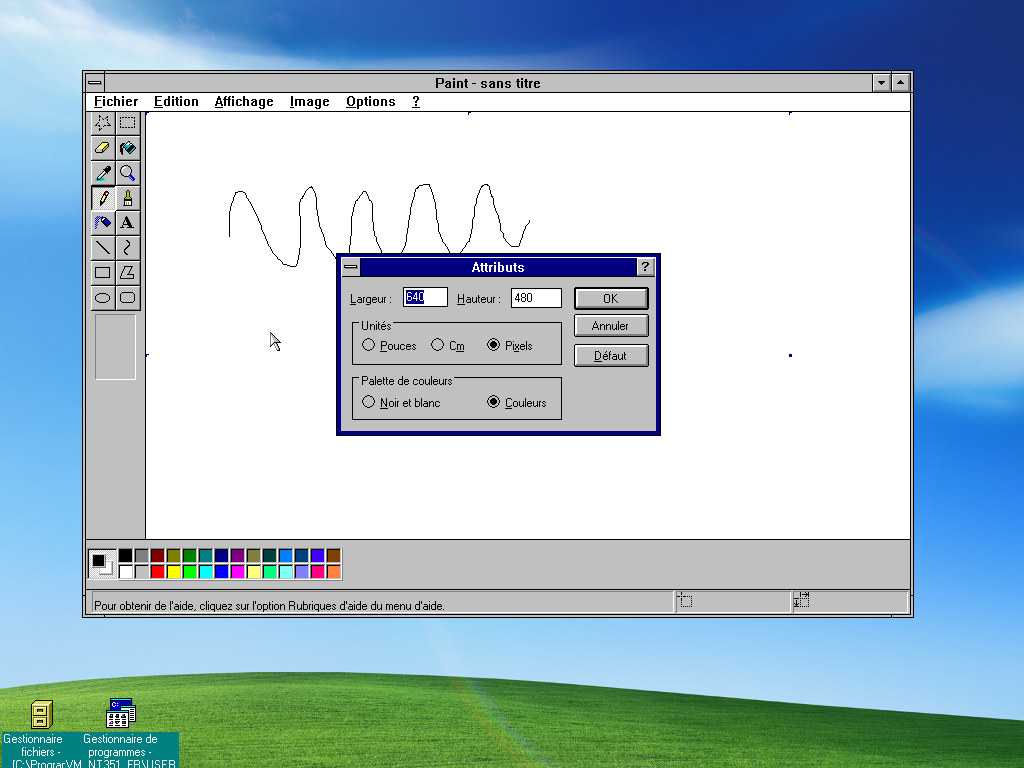Pick the Eraser tool
Image resolution: width=1024 pixels, height=768 pixels.
[x=103, y=147]
